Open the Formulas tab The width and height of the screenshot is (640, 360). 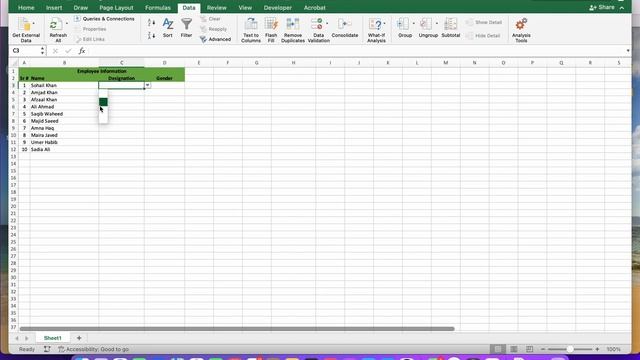tap(158, 8)
